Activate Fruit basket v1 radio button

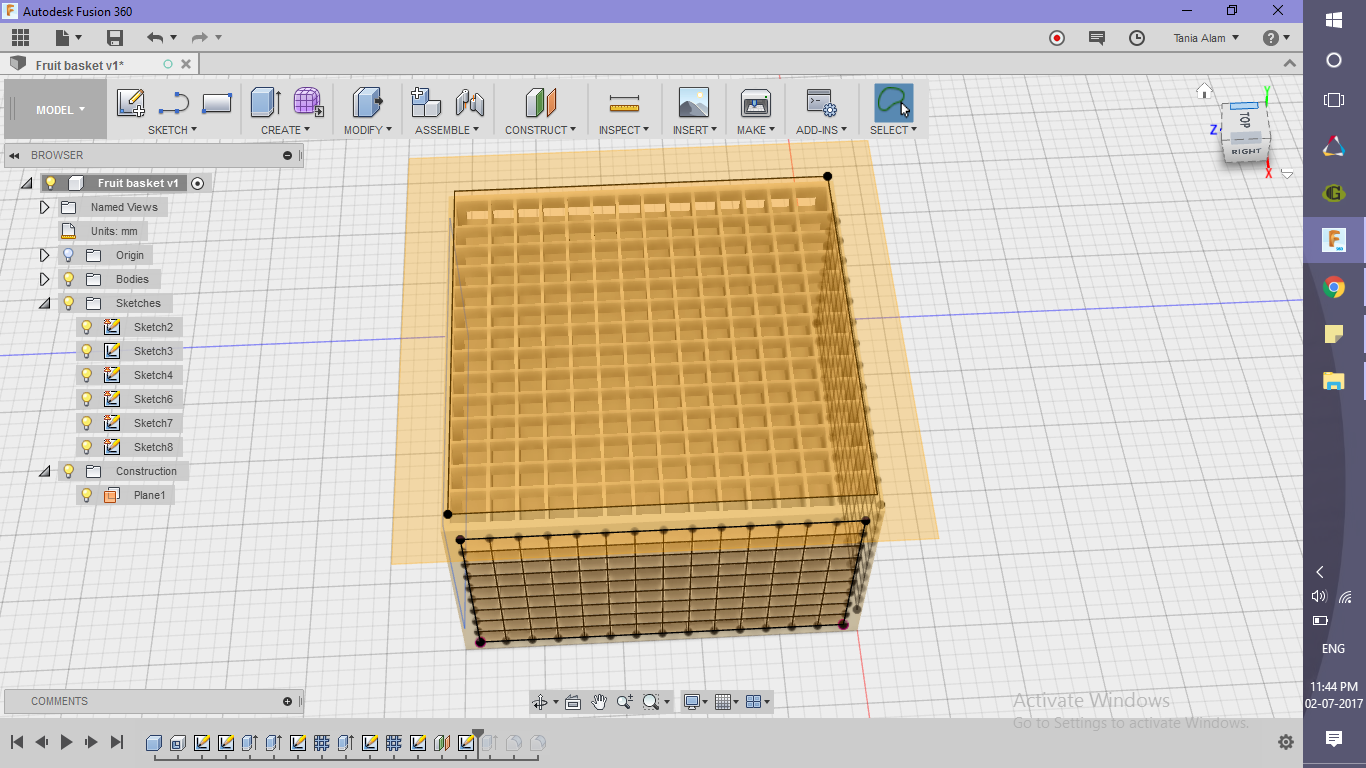[198, 183]
